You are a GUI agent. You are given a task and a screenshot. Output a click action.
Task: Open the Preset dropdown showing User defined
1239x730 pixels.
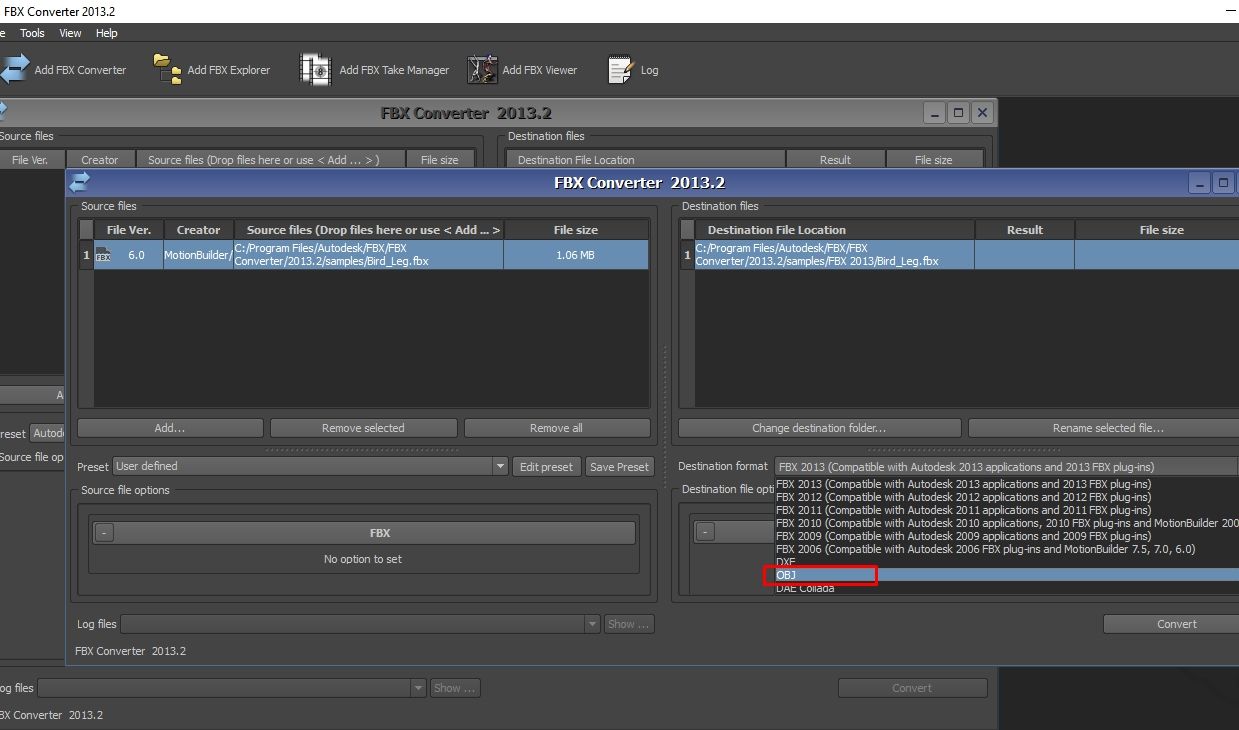click(x=500, y=466)
